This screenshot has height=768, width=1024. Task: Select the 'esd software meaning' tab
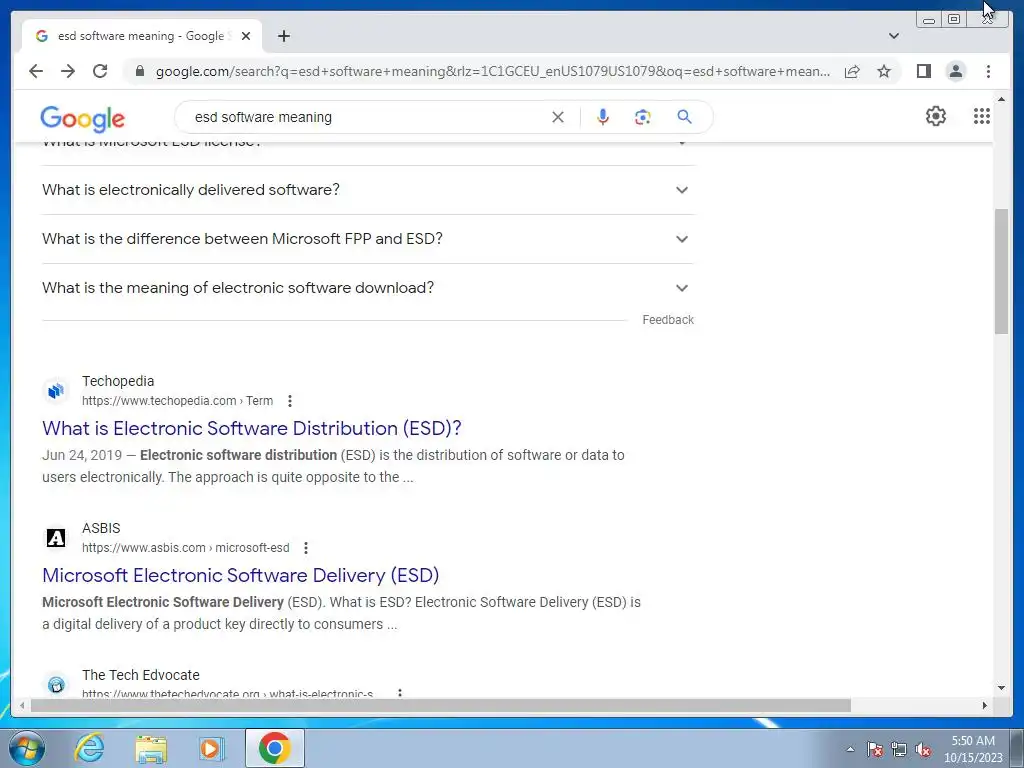(x=141, y=36)
